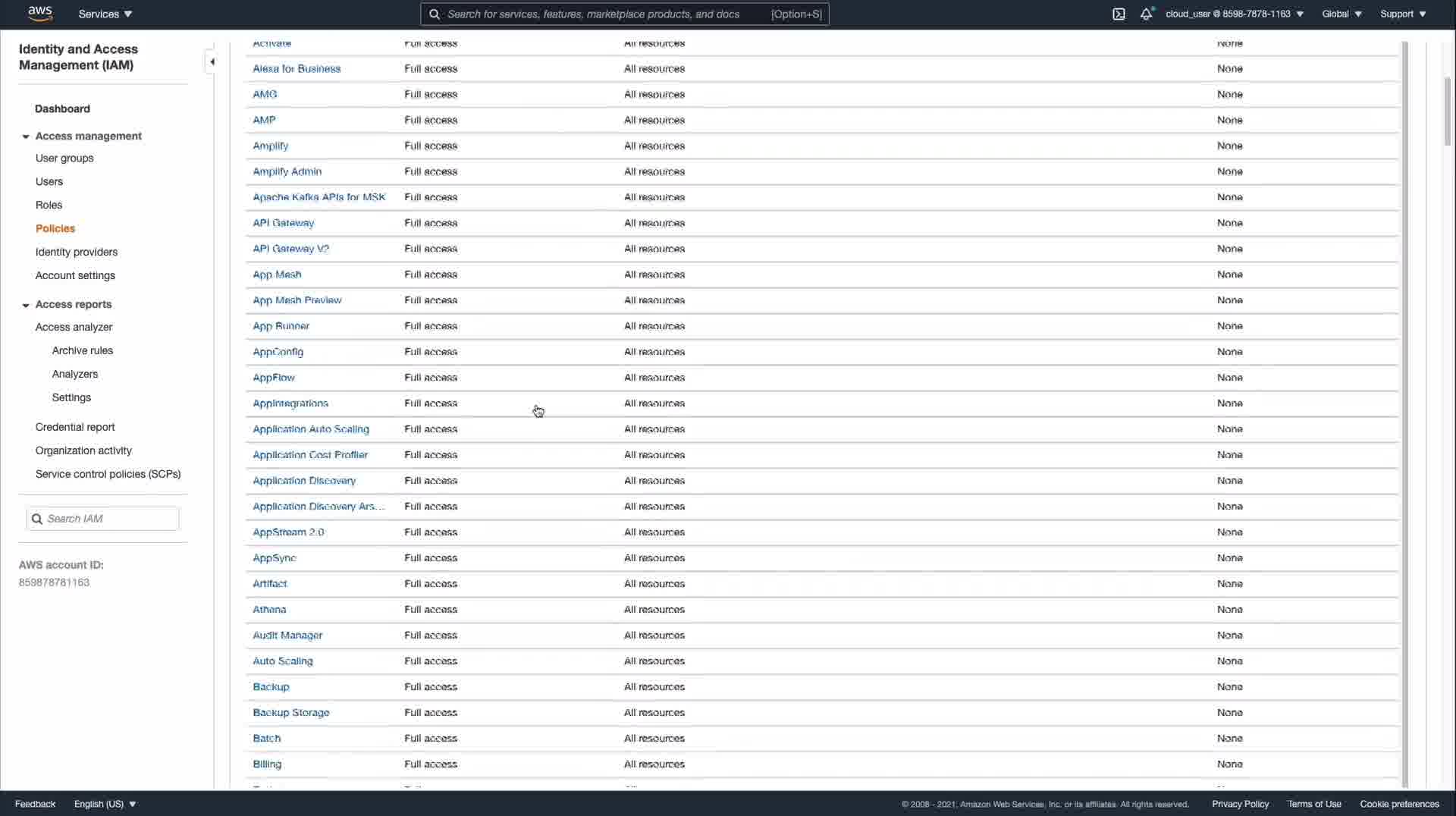This screenshot has width=1456, height=816.
Task: Open the AppSync service link
Action: point(275,558)
